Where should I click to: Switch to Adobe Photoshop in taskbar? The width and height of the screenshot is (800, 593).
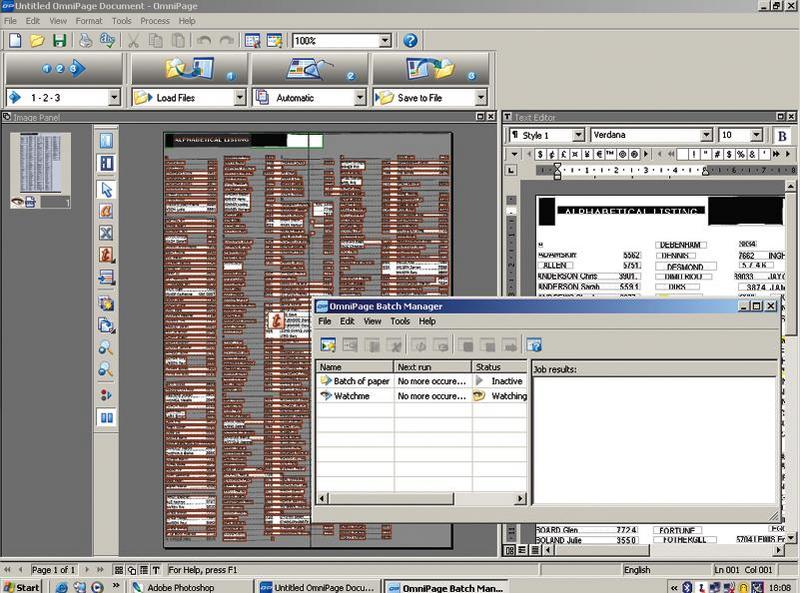pos(189,587)
